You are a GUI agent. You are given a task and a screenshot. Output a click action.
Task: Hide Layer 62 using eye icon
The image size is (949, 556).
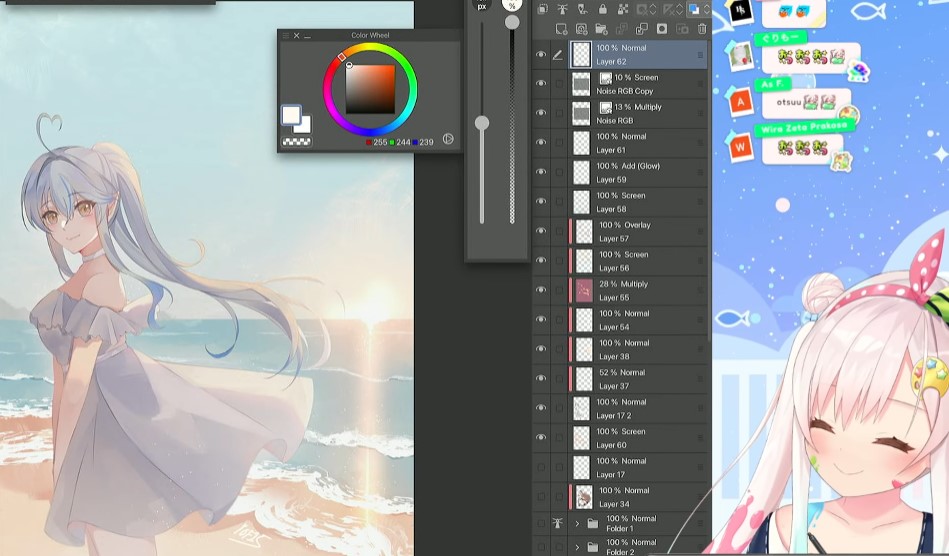(x=541, y=54)
